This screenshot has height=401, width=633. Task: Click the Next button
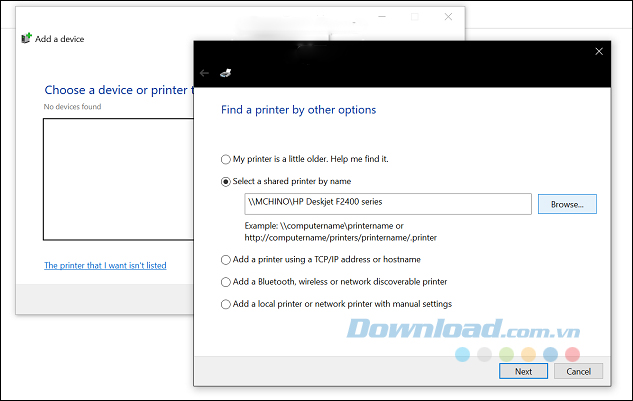coord(523,371)
